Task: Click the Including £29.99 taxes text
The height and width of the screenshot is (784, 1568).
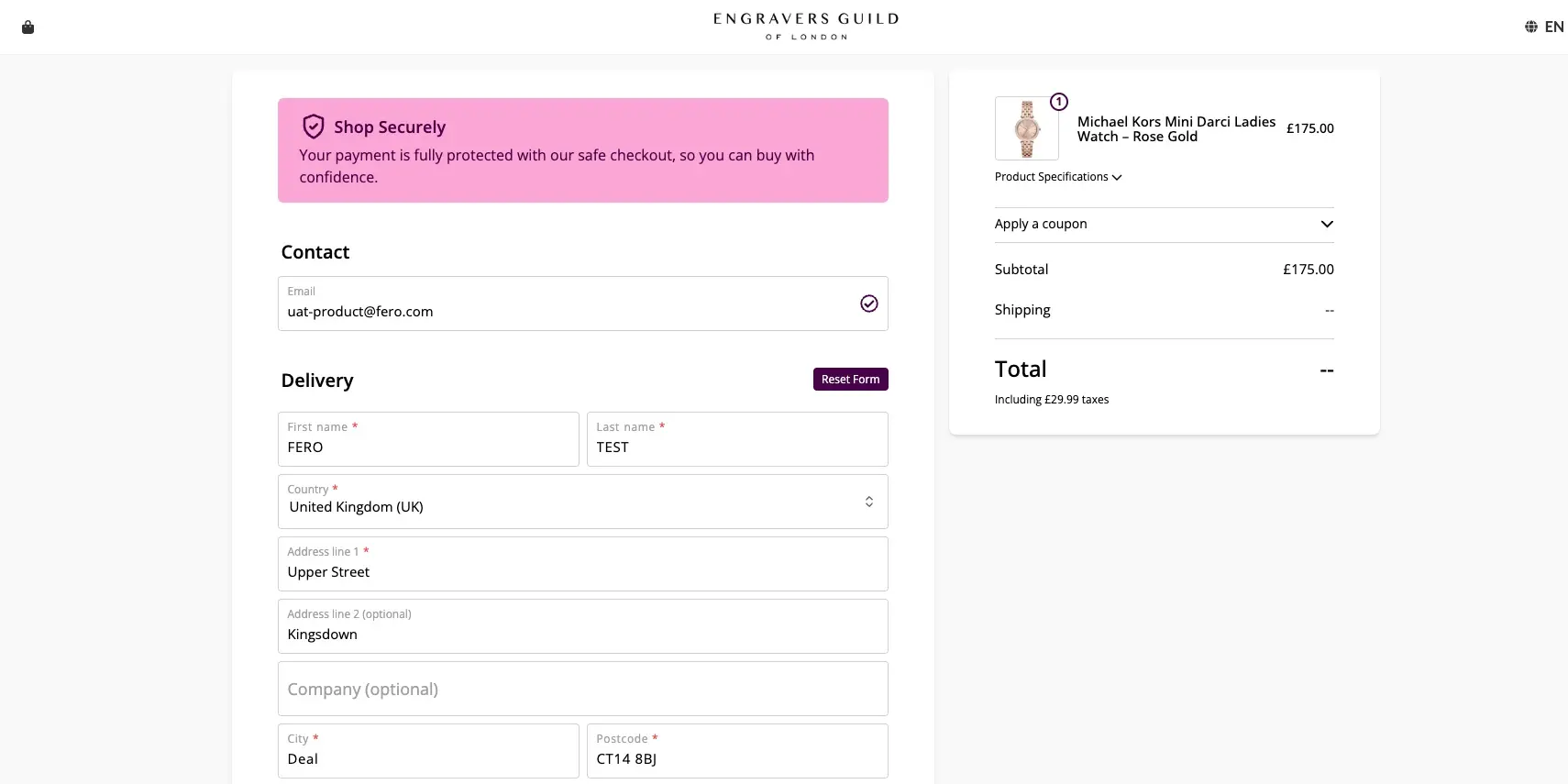Action: coord(1052,400)
